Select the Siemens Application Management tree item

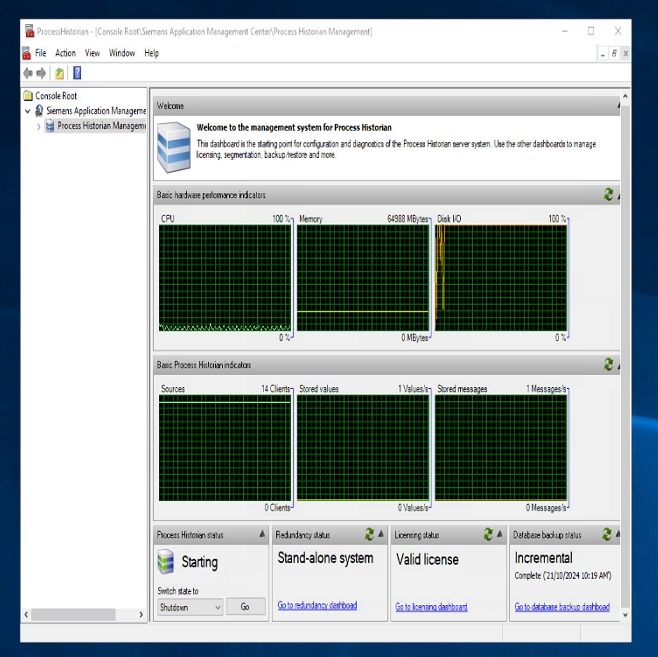click(x=96, y=111)
